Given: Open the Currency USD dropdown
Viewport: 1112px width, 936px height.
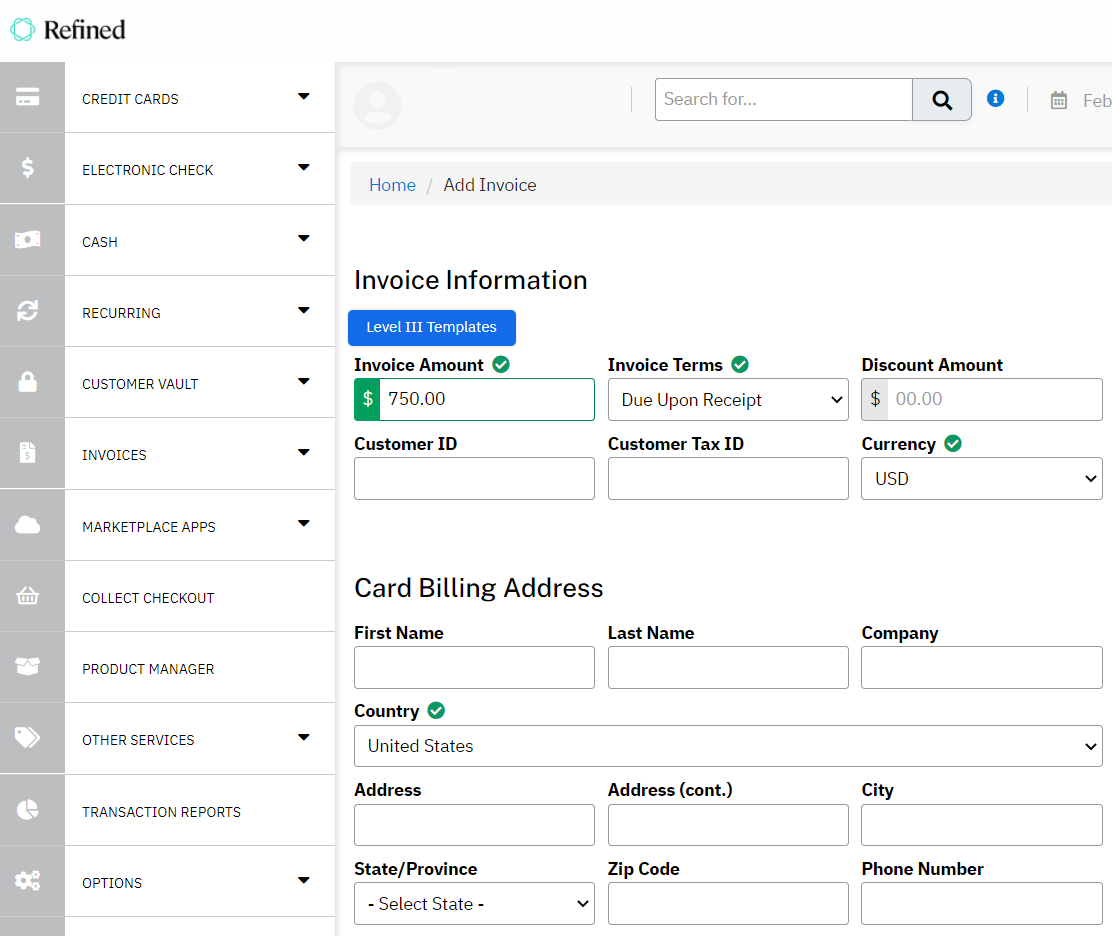Looking at the screenshot, I should 982,479.
